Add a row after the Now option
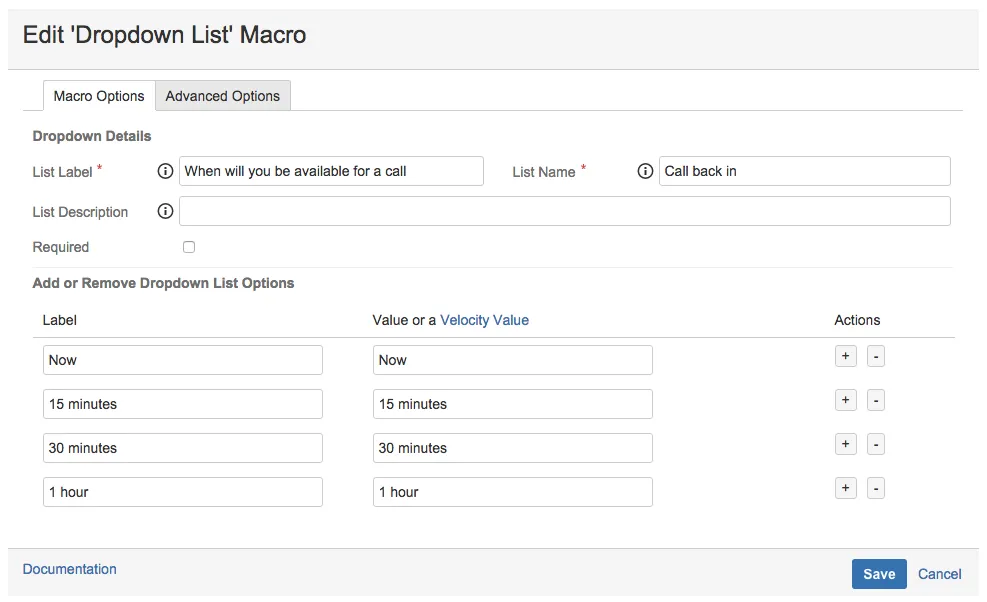The image size is (987, 602). [845, 356]
